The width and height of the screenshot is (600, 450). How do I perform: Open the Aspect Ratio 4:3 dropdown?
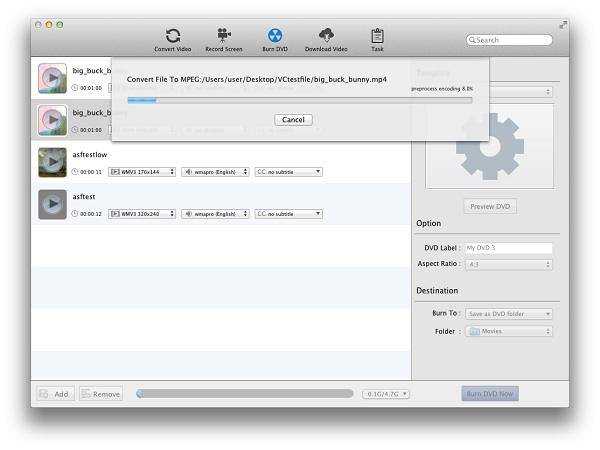(509, 264)
